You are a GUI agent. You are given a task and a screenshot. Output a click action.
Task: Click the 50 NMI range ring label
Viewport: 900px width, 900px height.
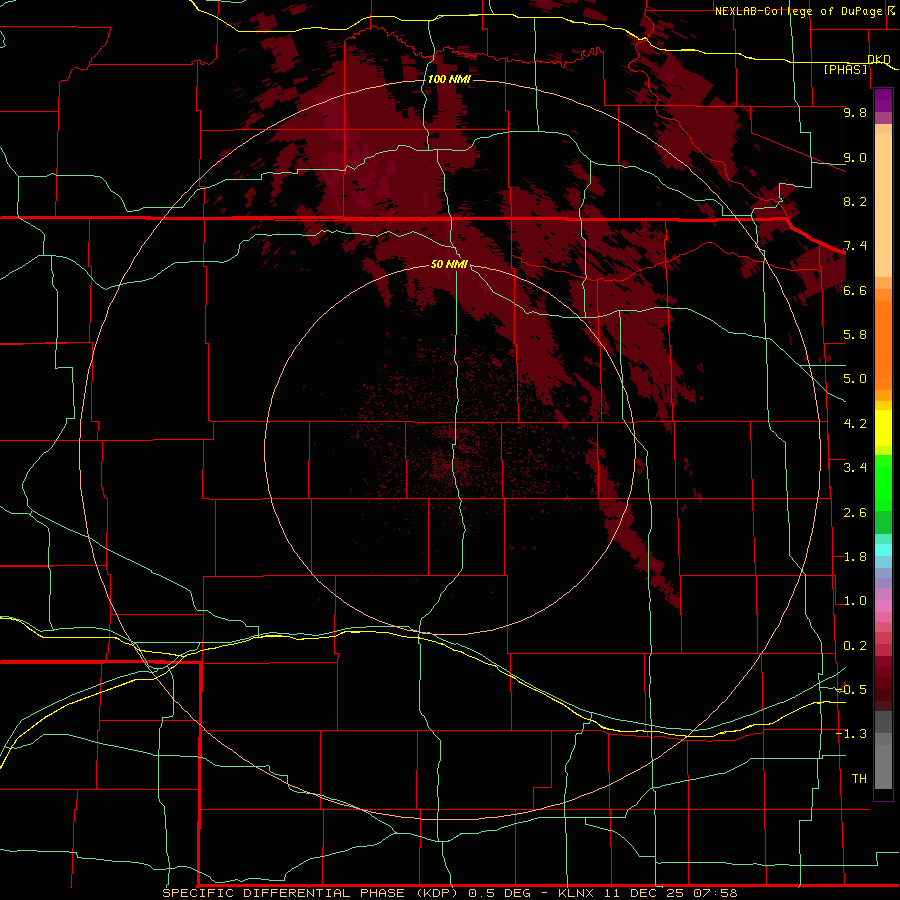pos(449,264)
